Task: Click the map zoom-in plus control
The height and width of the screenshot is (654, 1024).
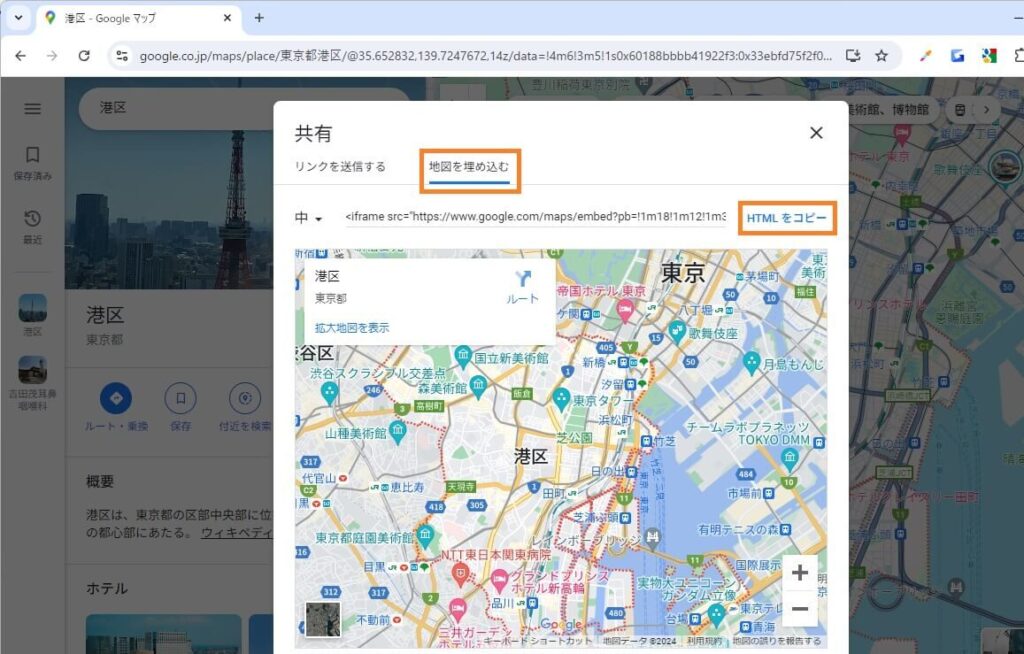Action: click(800, 572)
